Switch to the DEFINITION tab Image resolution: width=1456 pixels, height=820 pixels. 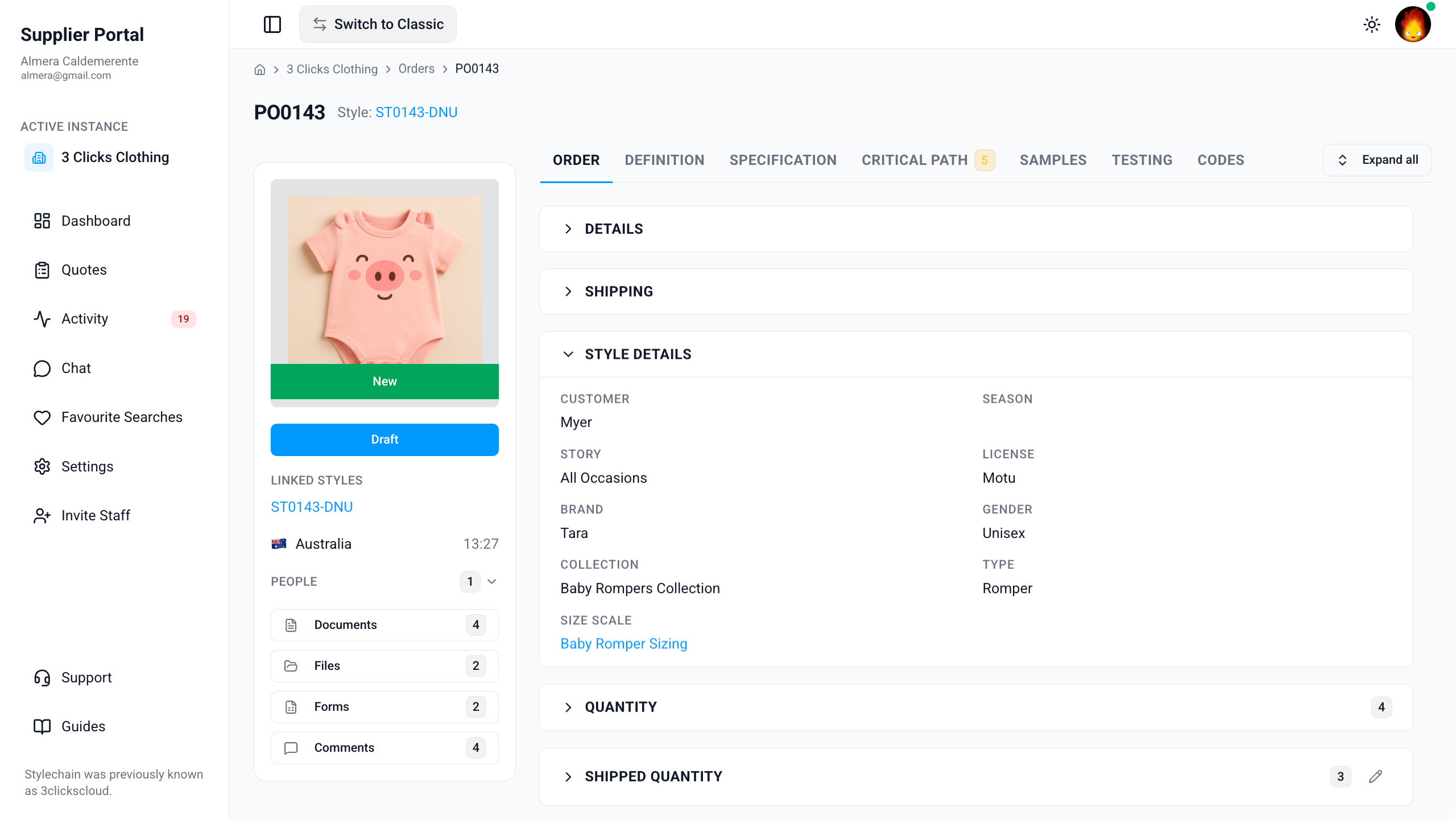pos(664,160)
